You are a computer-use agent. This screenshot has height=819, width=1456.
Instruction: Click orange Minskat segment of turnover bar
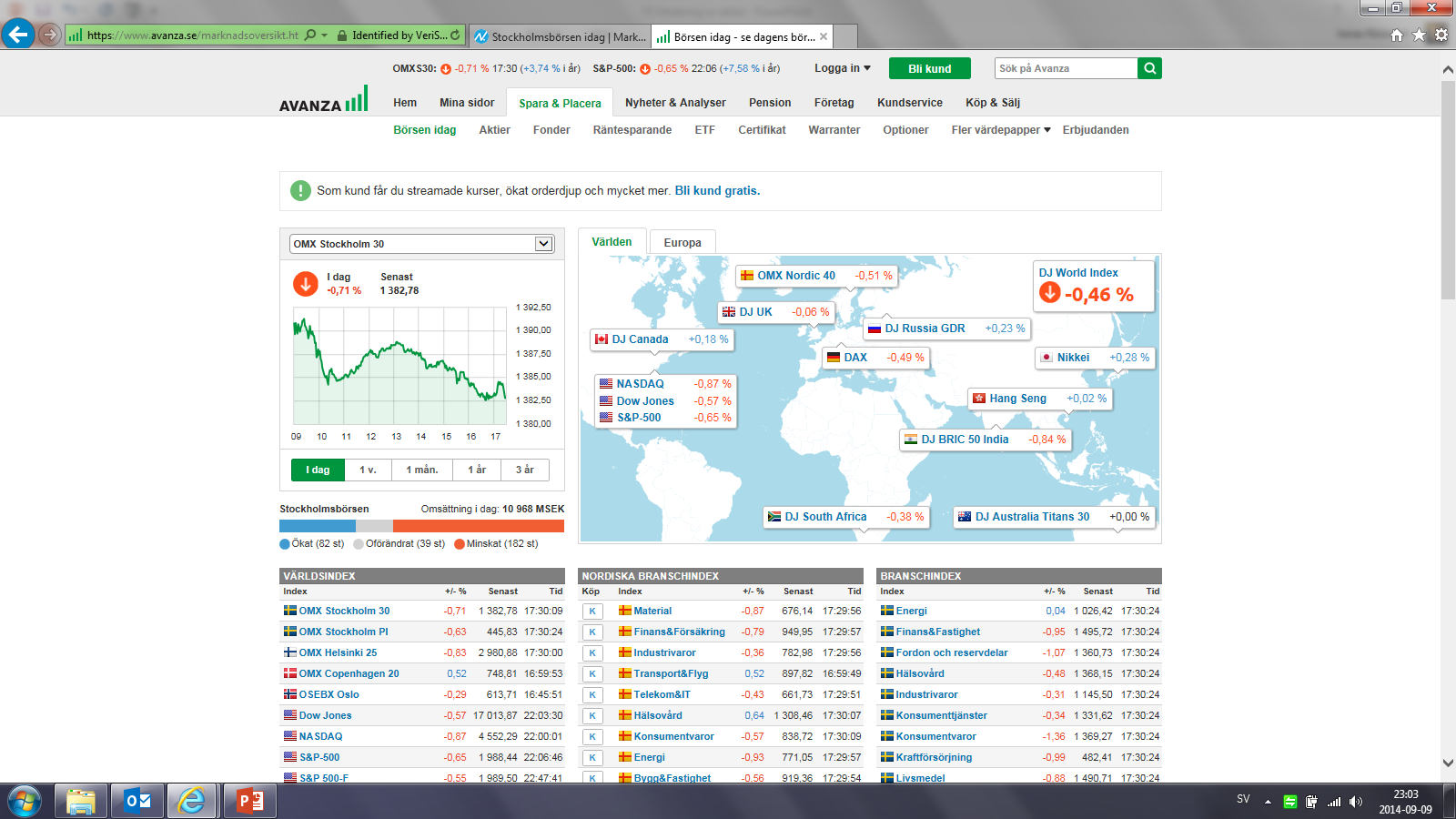tap(479, 526)
